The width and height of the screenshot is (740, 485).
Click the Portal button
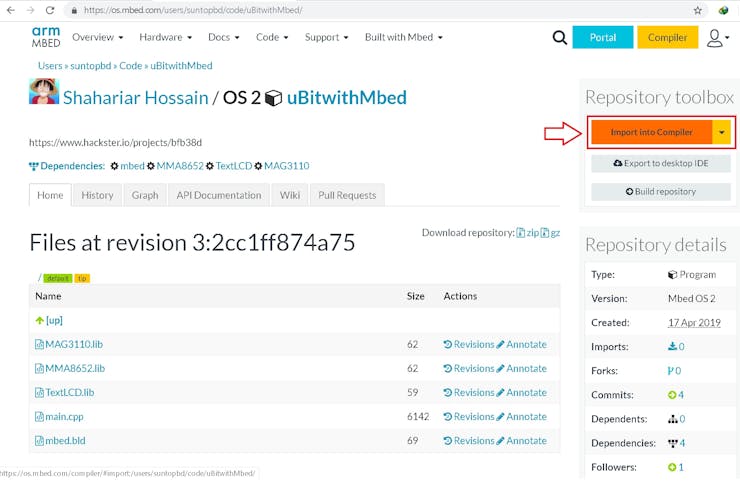(x=603, y=37)
